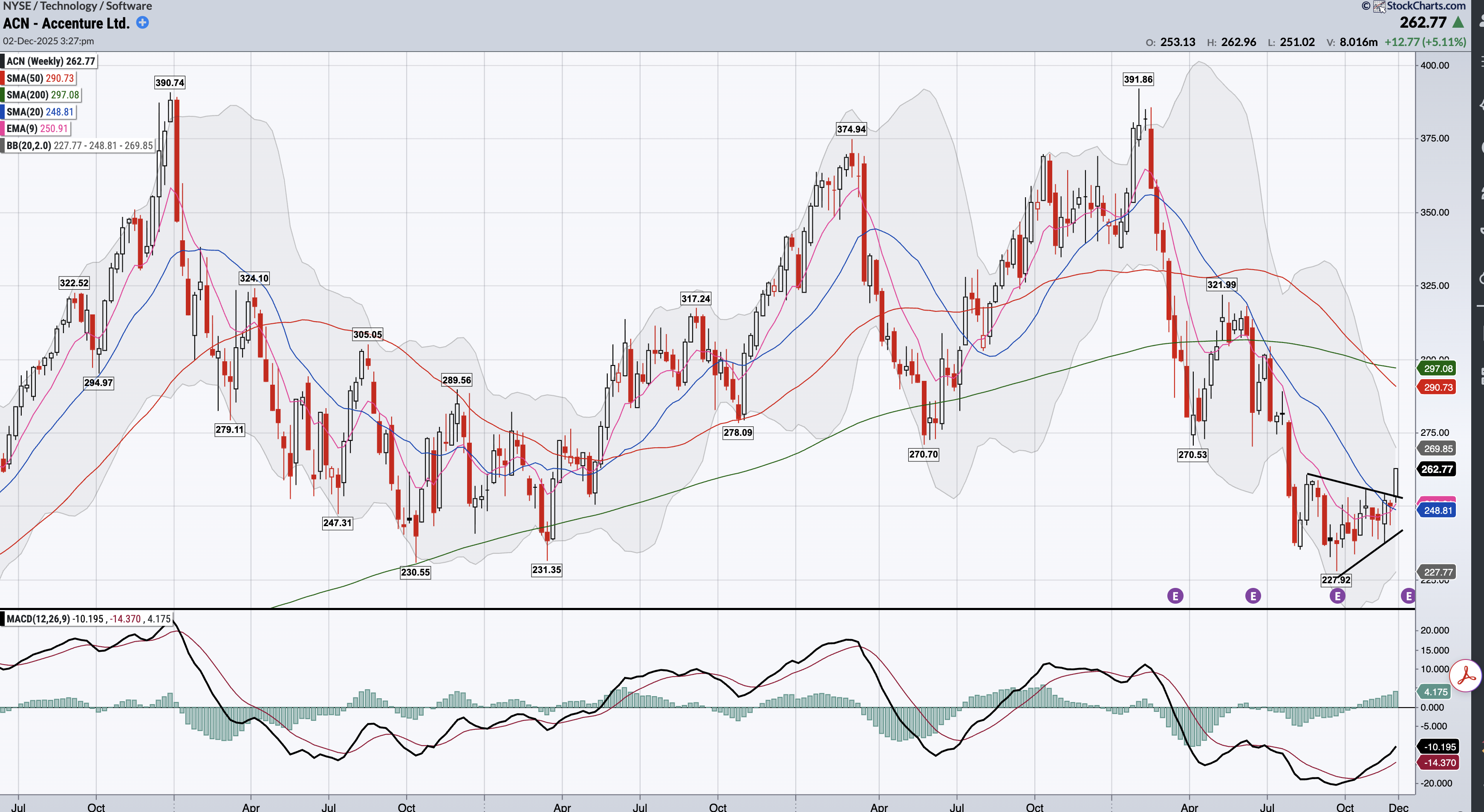Click the second purple earnings E marker
This screenshot has height=812, width=1484.
coord(1253,596)
